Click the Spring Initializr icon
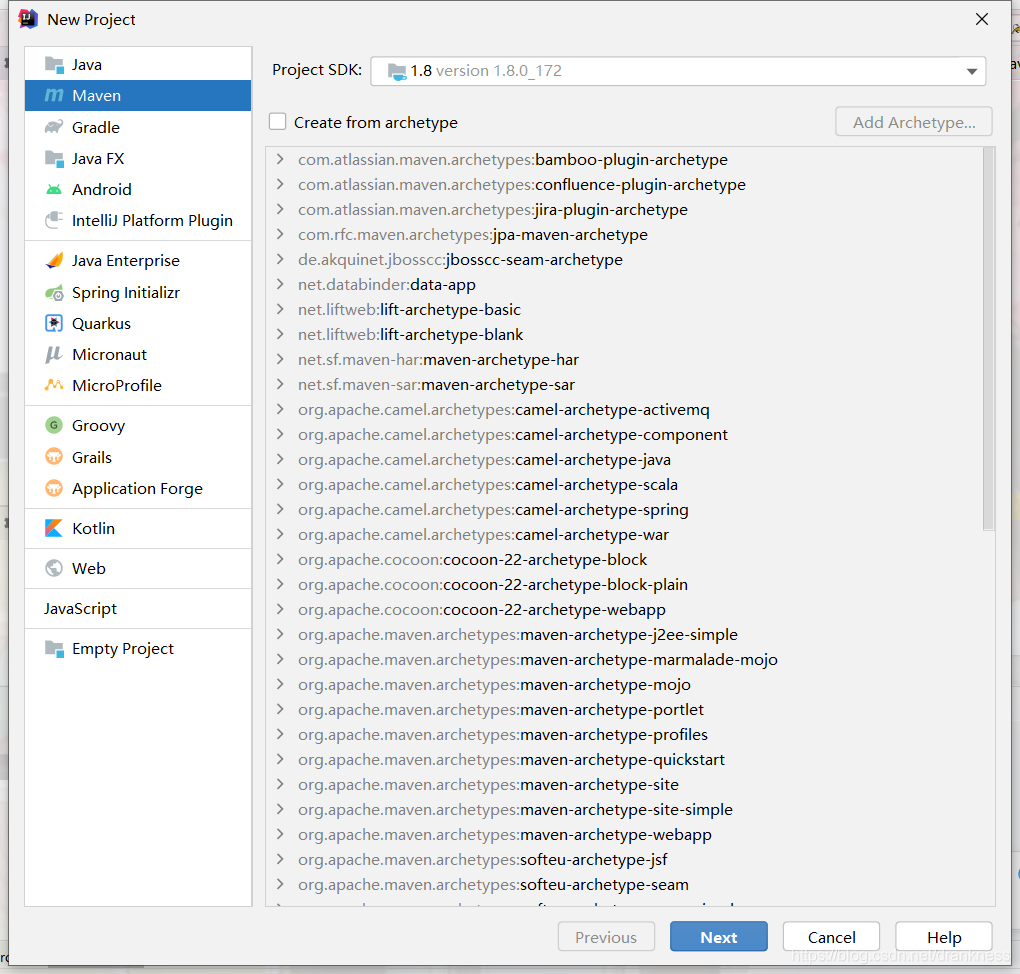This screenshot has width=1020, height=974. [x=54, y=293]
